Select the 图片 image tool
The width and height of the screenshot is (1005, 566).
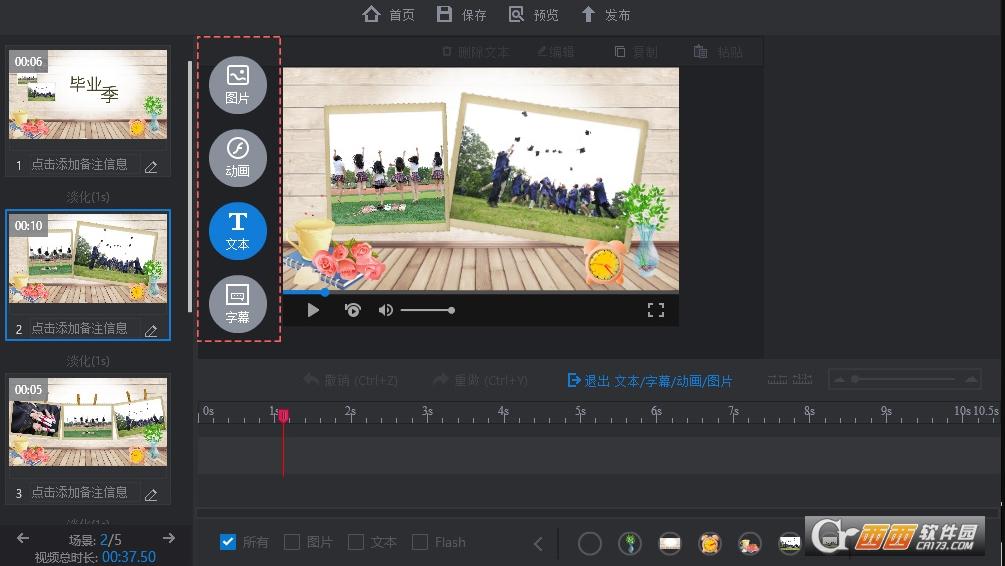tap(238, 85)
